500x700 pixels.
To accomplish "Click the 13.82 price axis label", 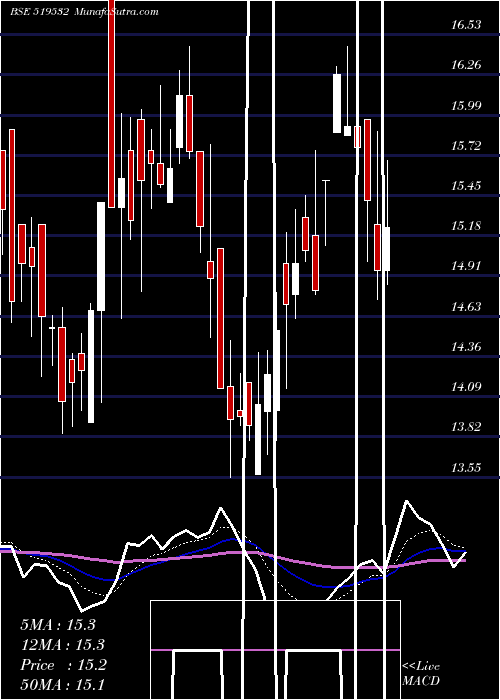I will [x=466, y=427].
